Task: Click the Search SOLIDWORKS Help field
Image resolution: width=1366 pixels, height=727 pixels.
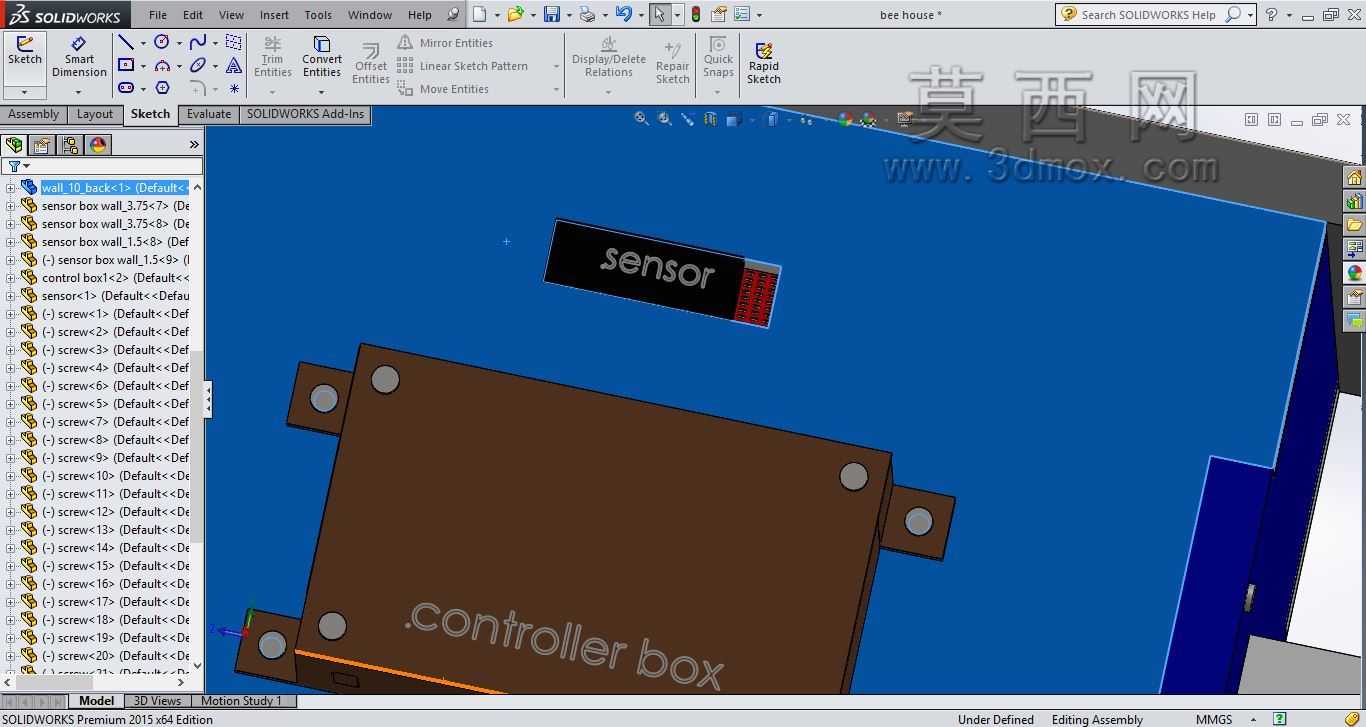Action: pyautogui.click(x=1150, y=15)
